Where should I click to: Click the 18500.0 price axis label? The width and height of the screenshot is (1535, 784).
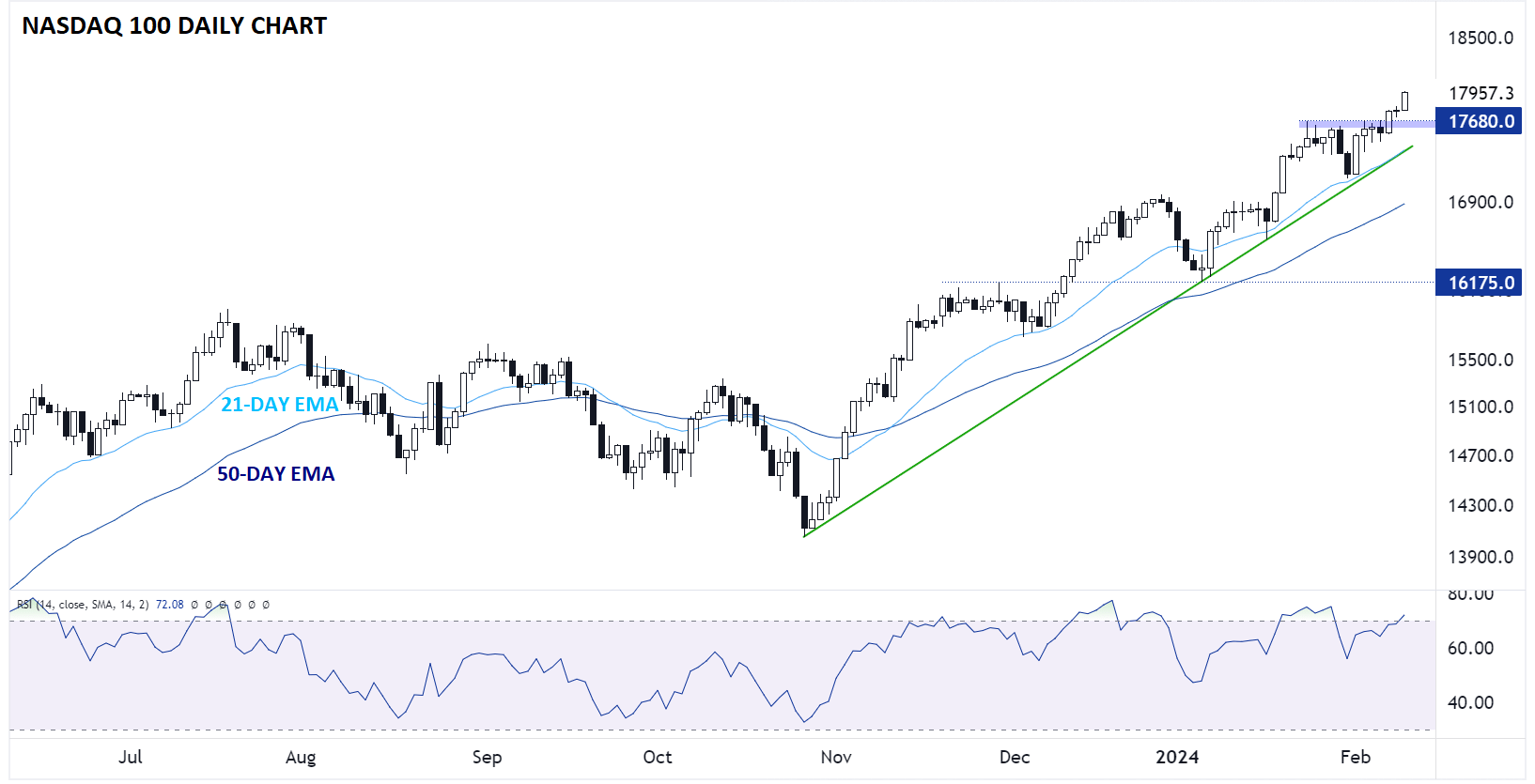coord(1481,38)
